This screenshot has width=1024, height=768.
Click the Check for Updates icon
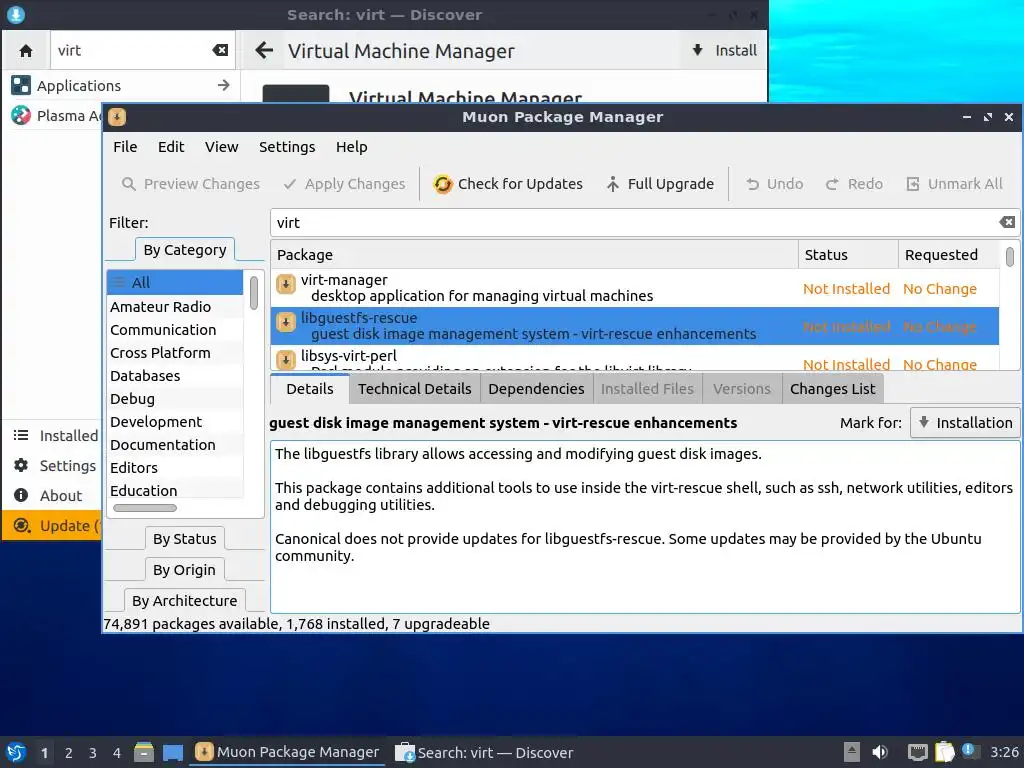tap(442, 184)
